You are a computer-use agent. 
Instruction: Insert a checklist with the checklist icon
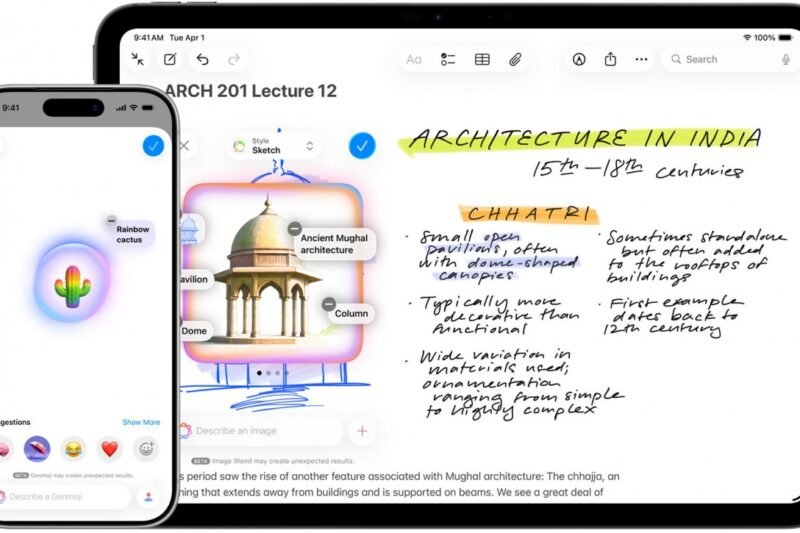pos(448,60)
